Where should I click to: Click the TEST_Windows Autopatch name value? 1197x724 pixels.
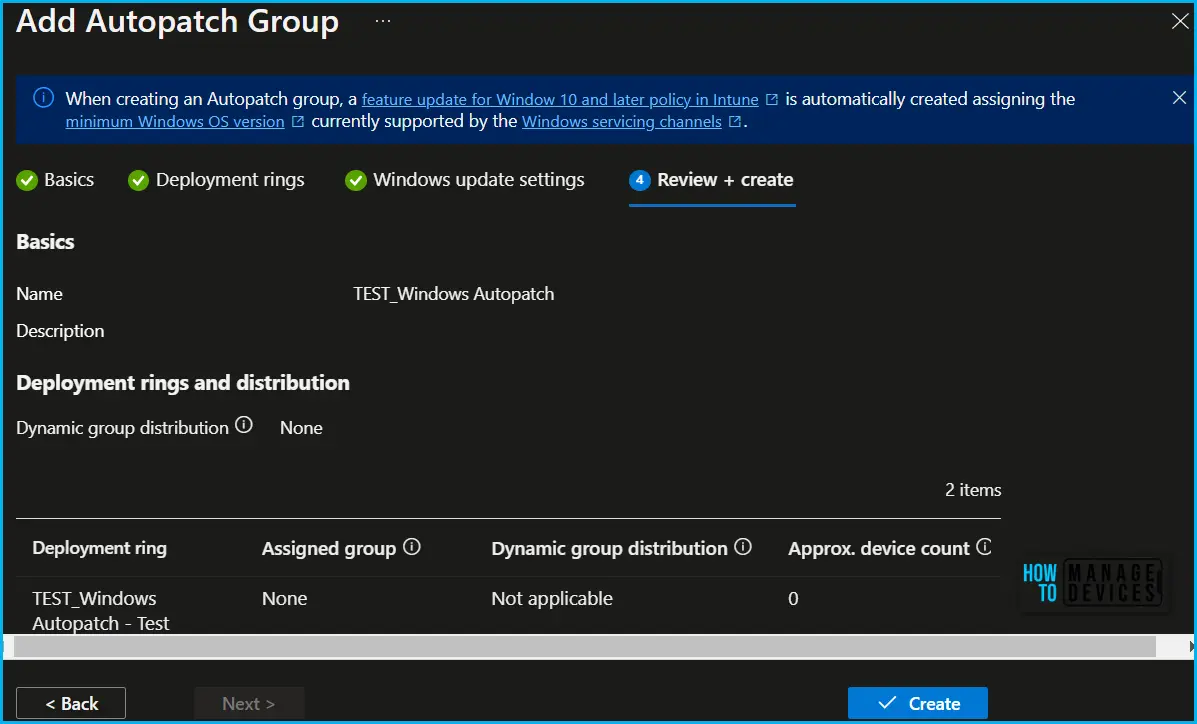pos(453,294)
